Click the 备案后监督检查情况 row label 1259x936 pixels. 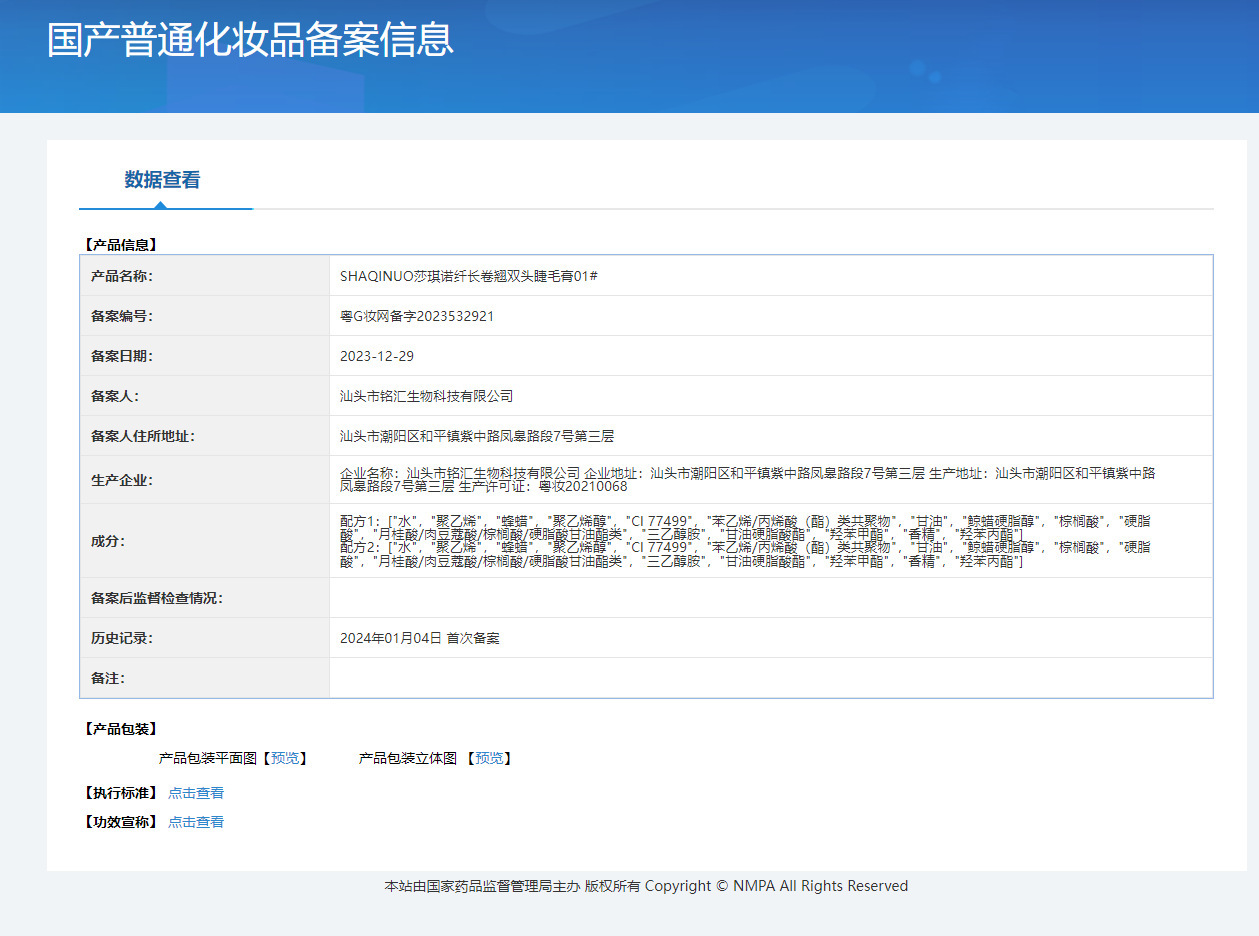coord(157,598)
